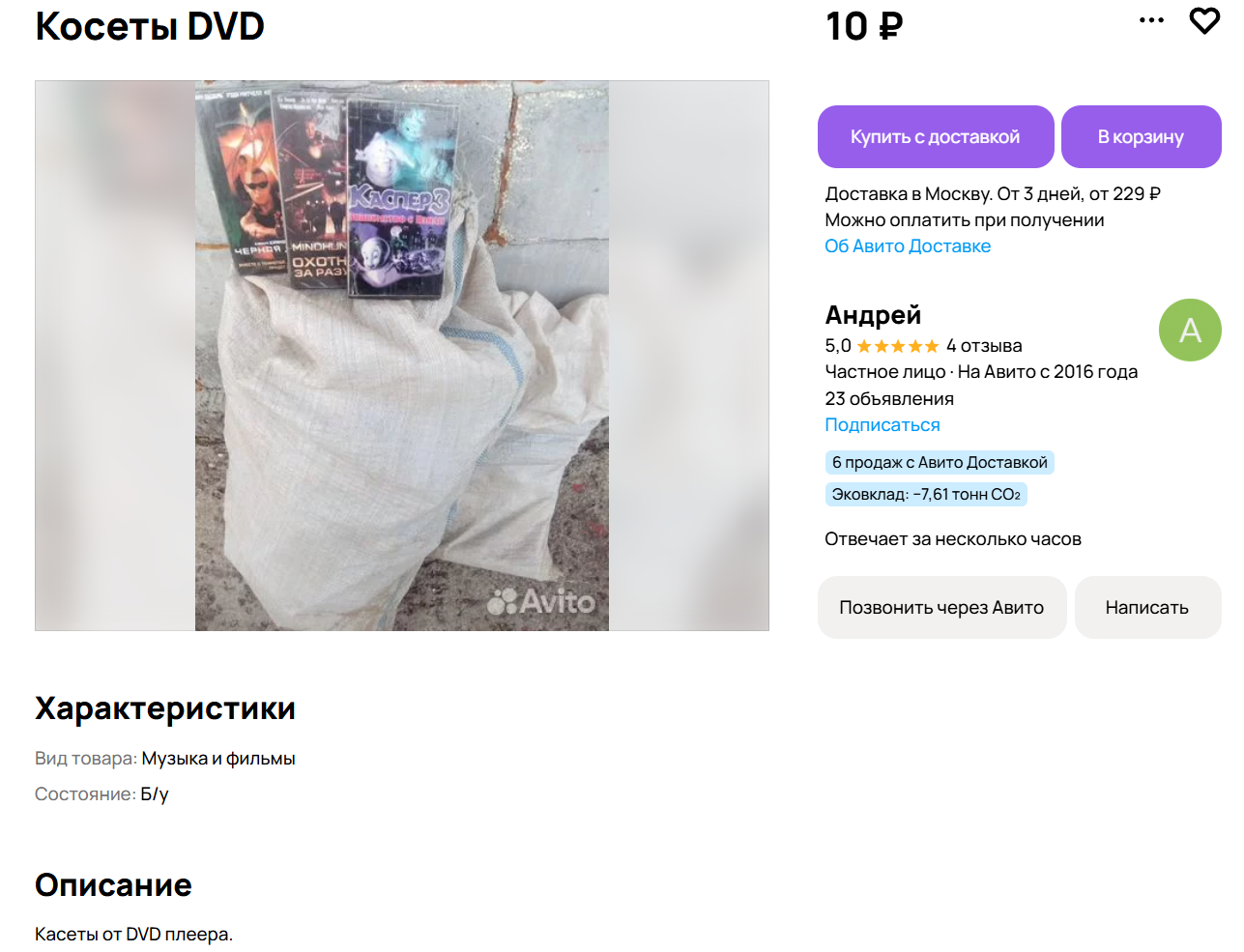Open seller name Андрей profile
The height and width of the screenshot is (952, 1244).
[873, 315]
